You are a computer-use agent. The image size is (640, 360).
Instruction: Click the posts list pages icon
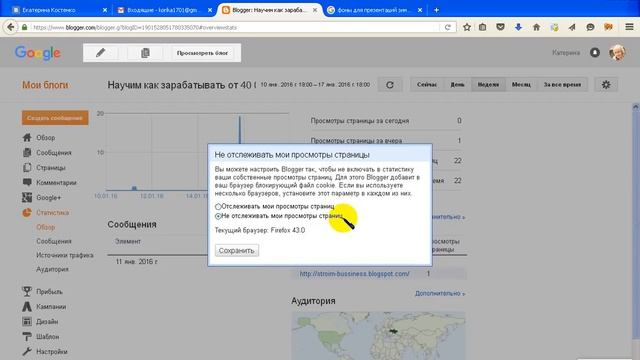tap(145, 53)
